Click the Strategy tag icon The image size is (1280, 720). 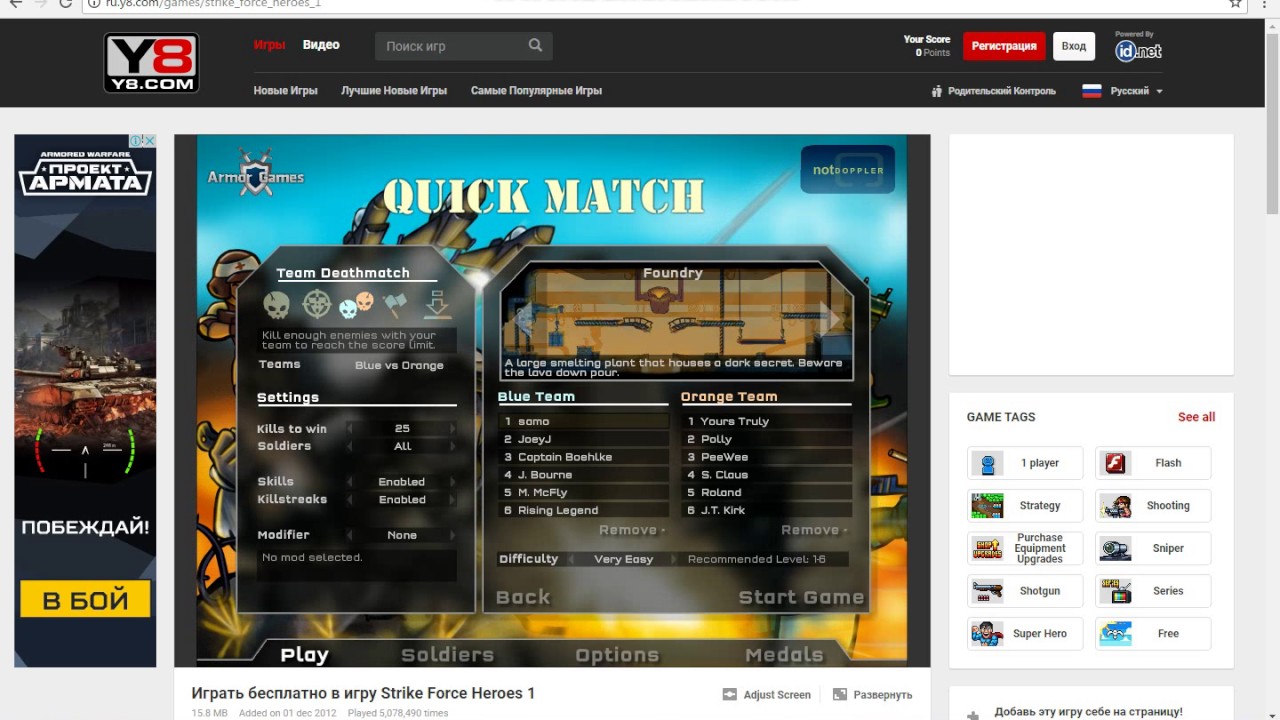coord(987,506)
